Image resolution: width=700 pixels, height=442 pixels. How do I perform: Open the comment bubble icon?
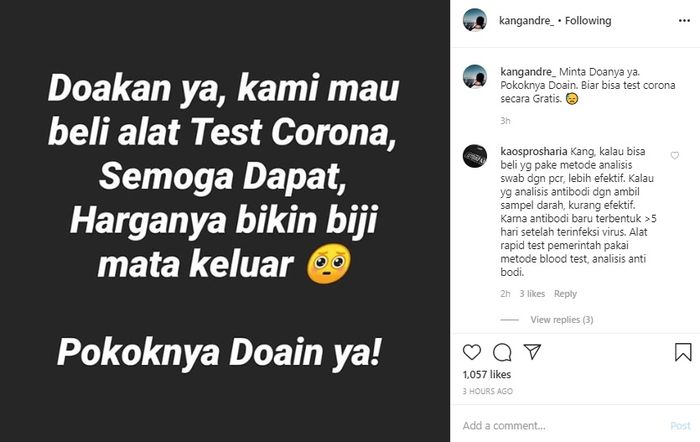point(502,352)
